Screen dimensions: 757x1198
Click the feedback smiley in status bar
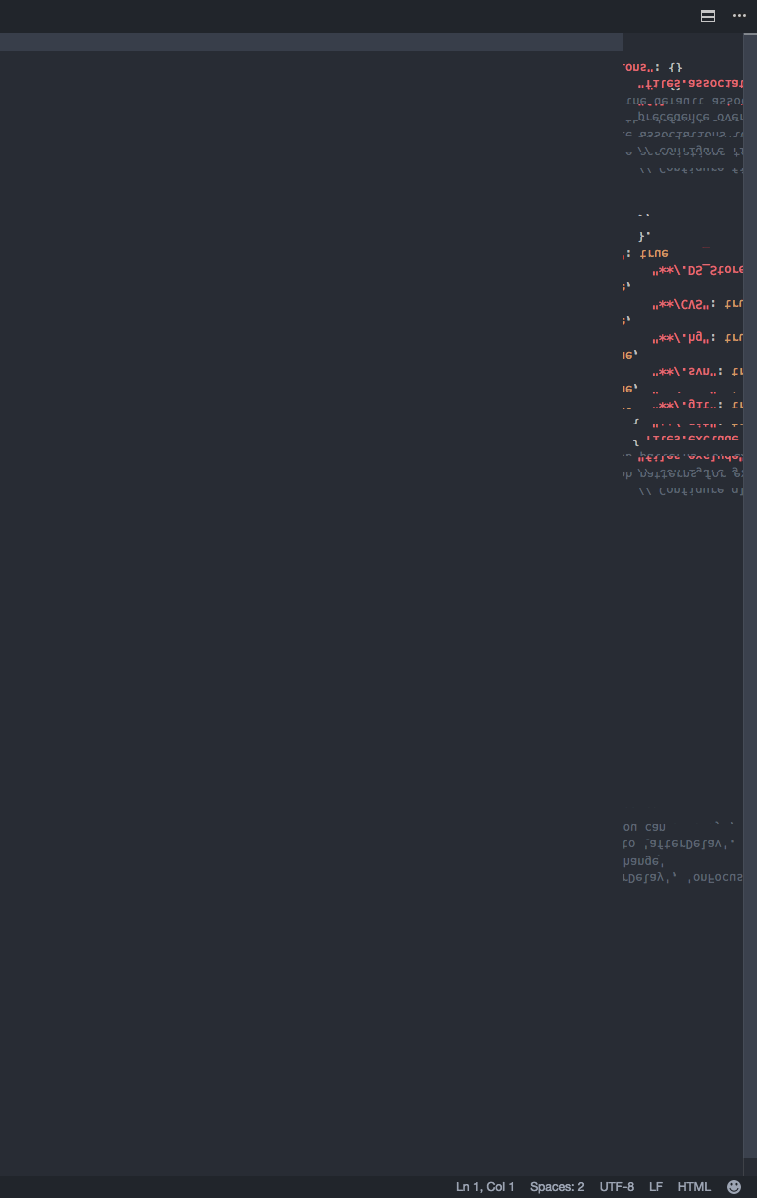pos(734,1187)
